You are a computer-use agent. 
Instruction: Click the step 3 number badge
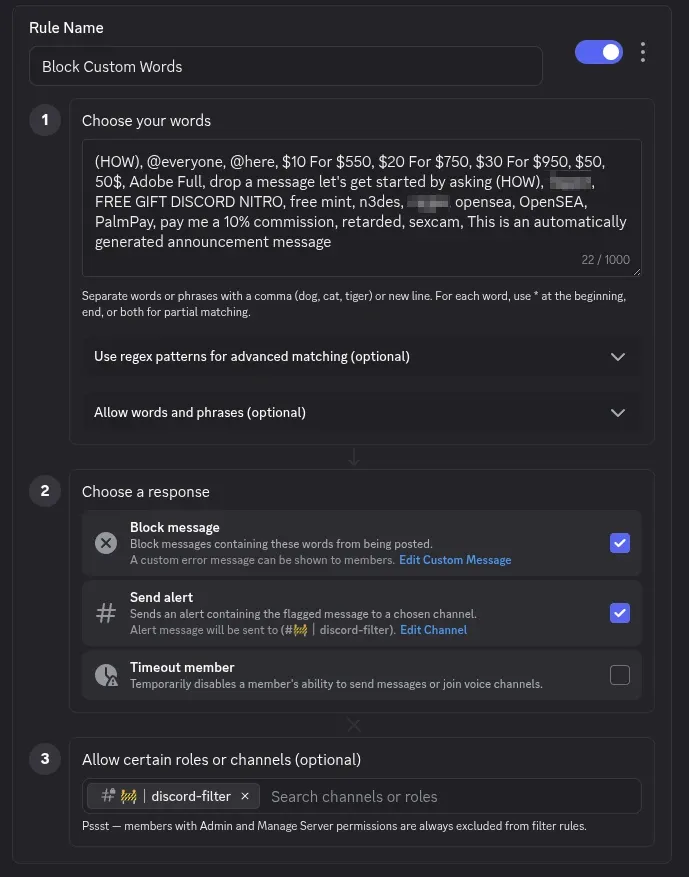point(45,759)
